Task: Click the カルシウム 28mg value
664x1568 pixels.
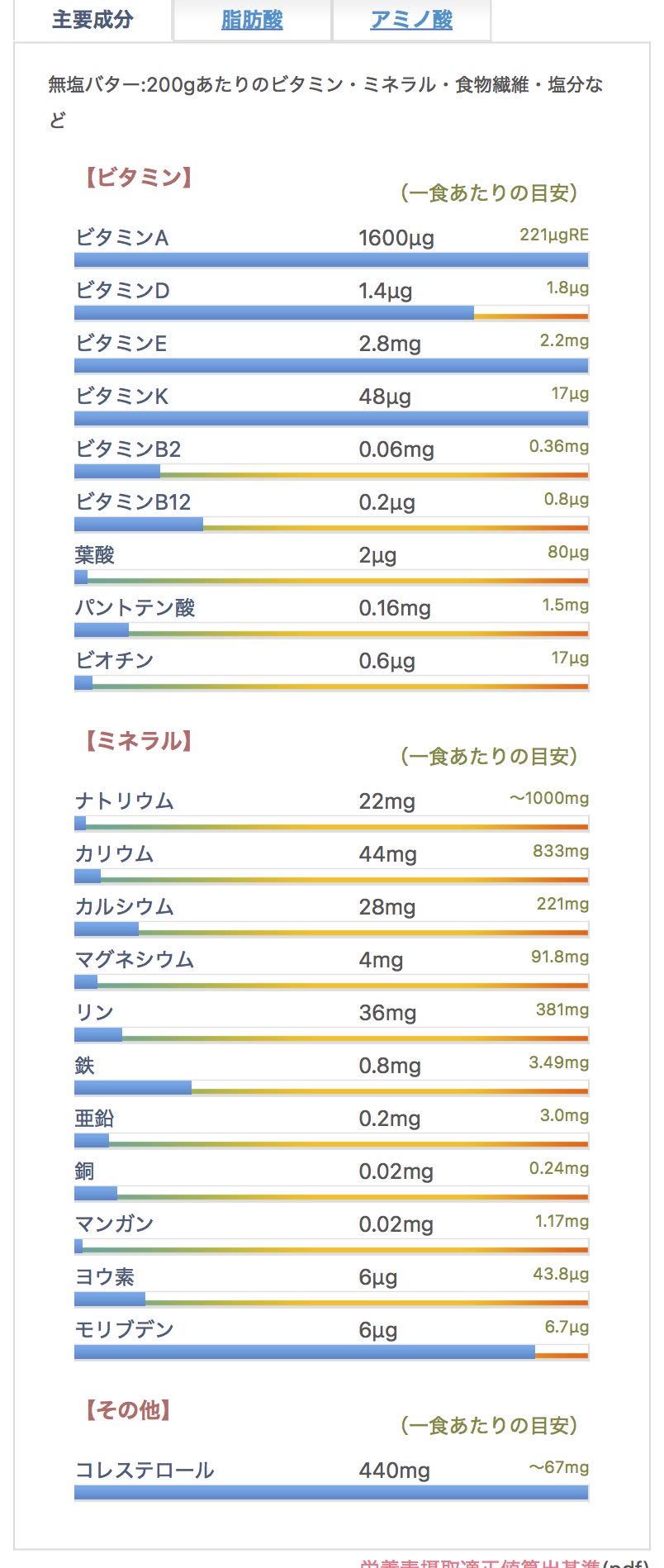Action: pyautogui.click(x=387, y=907)
